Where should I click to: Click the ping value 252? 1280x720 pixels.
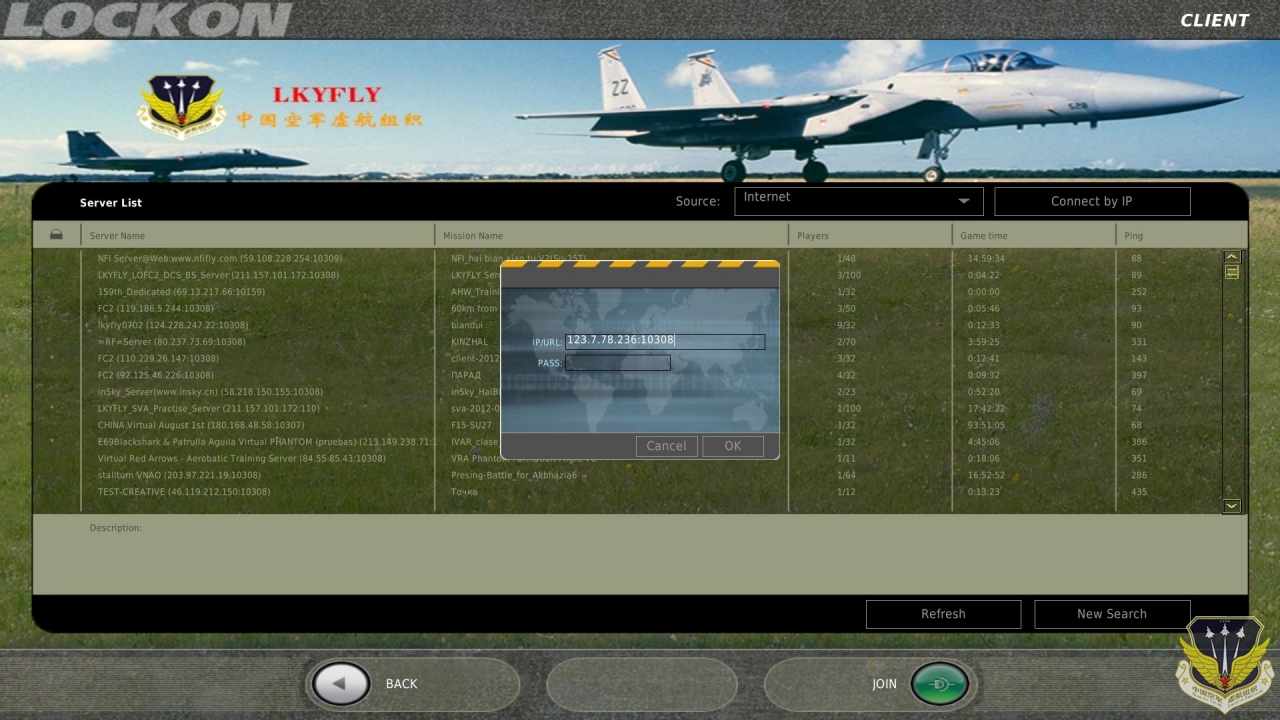tap(1139, 292)
